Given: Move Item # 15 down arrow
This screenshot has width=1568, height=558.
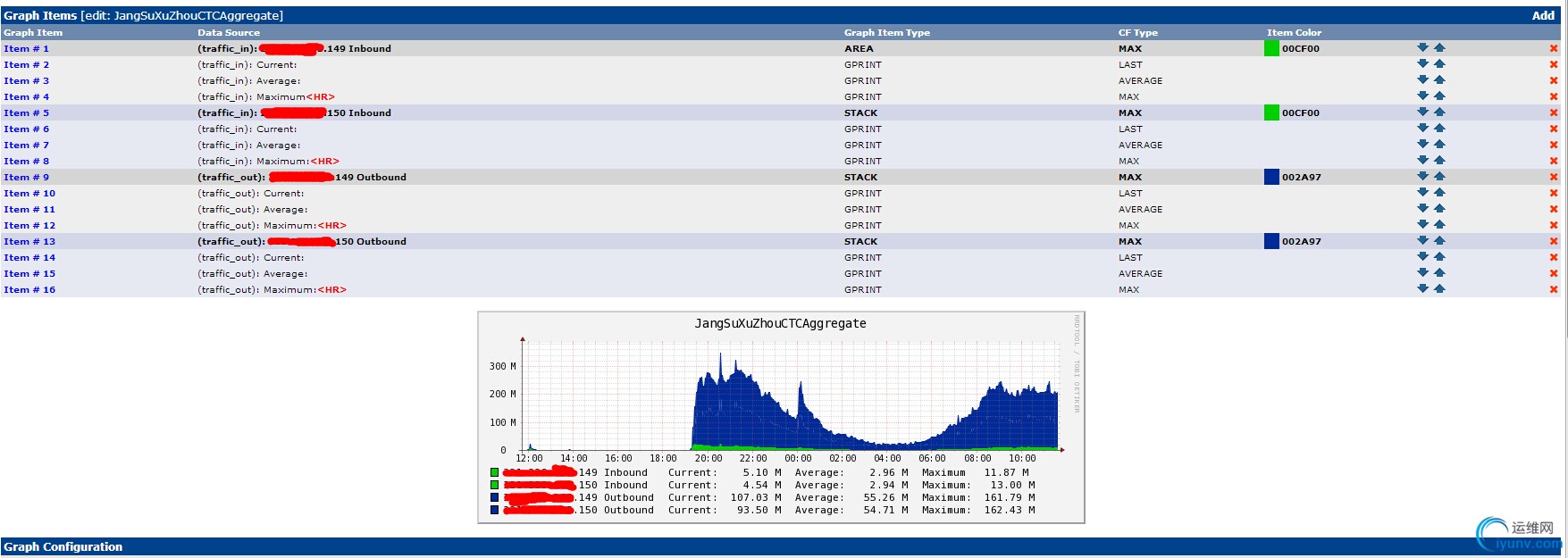Looking at the screenshot, I should click(1422, 273).
